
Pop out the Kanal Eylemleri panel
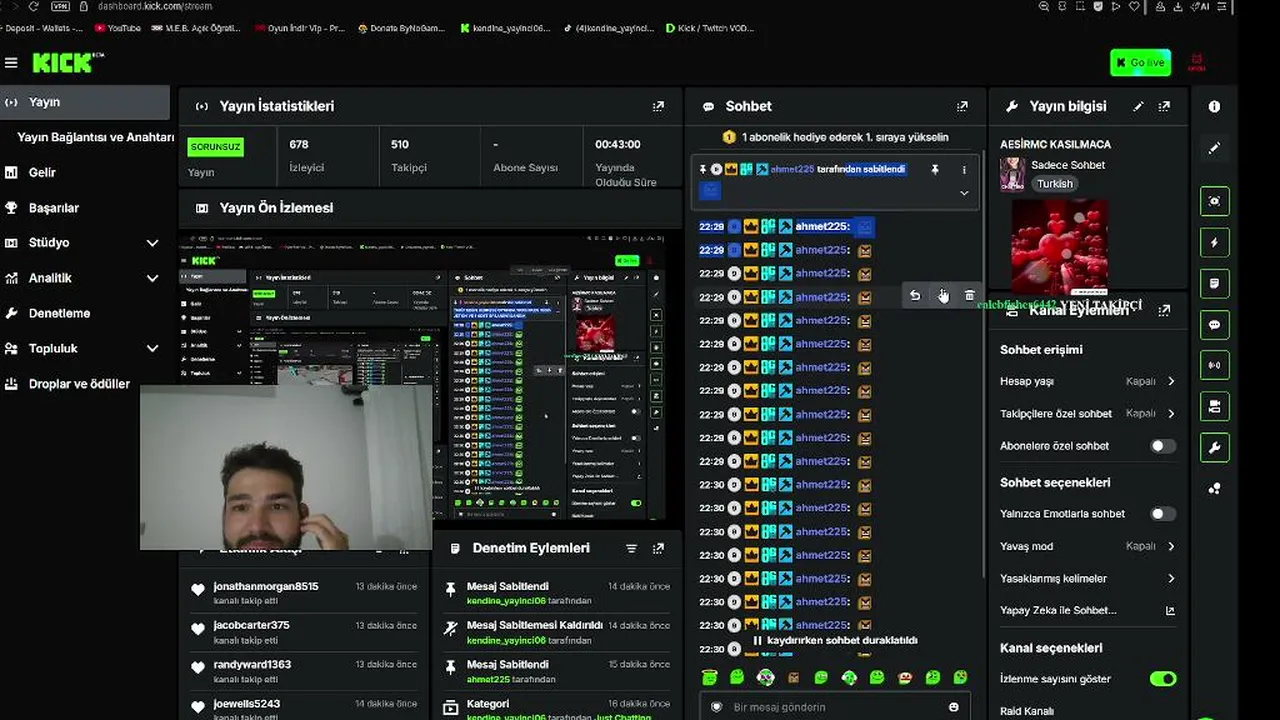(1164, 311)
